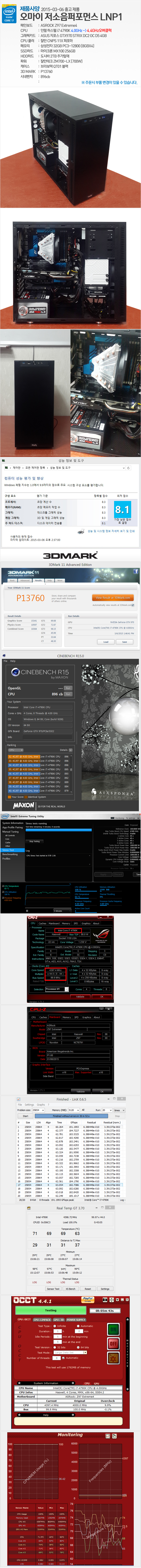Switch to the Advanced tab in 3DMark 11
141x1568 pixels.
(x=25, y=581)
